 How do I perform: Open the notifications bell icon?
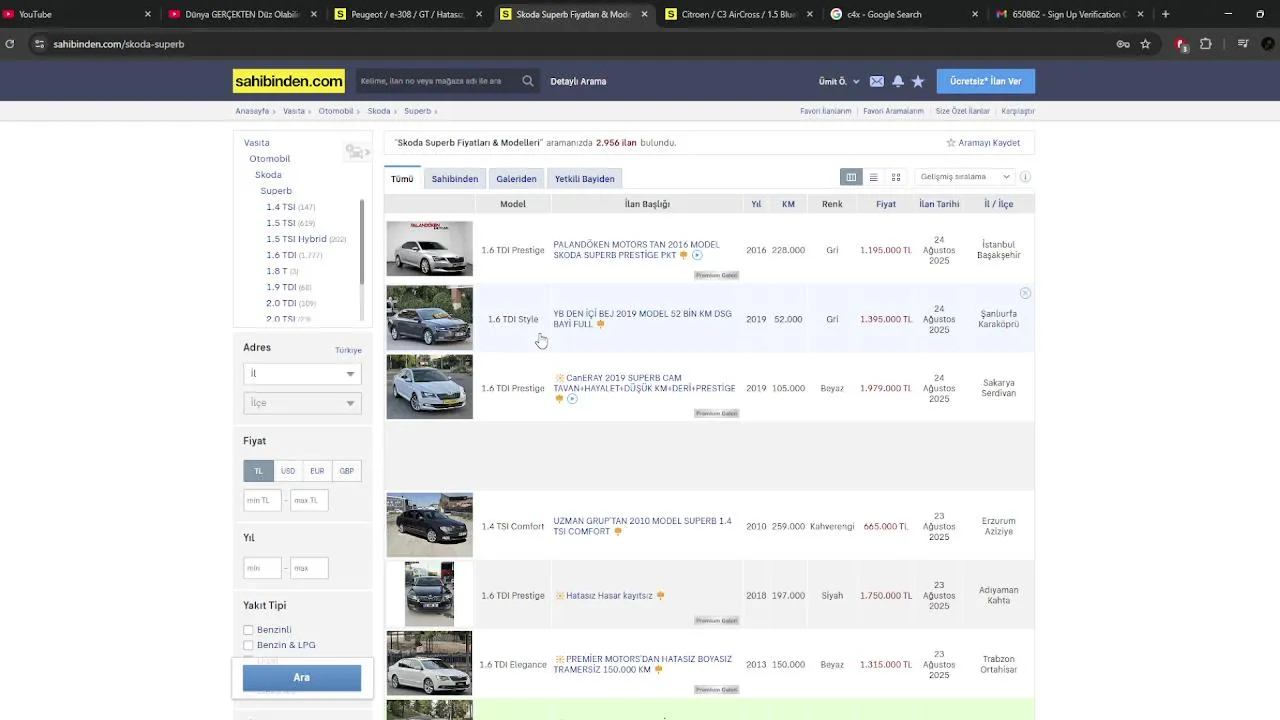coord(897,81)
